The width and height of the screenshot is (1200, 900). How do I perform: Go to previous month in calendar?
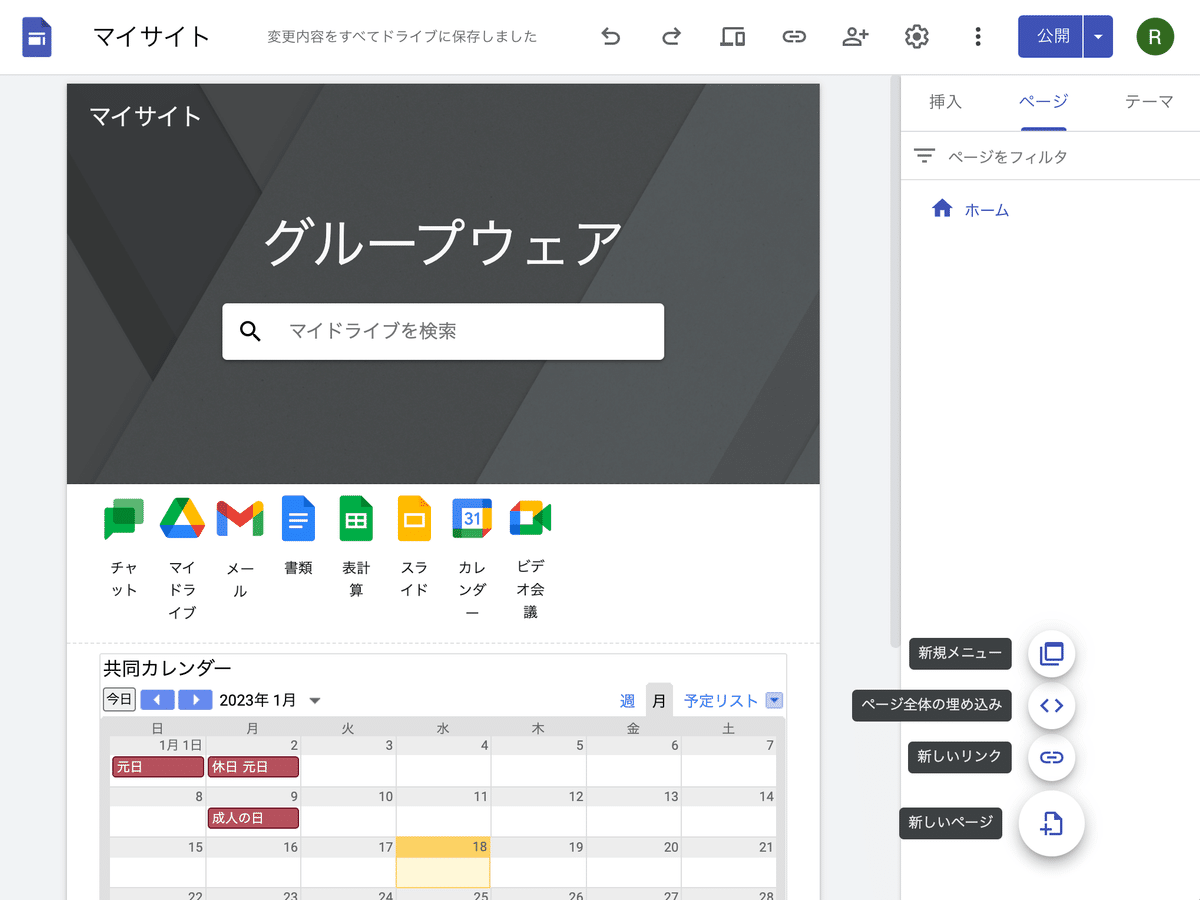(x=157, y=700)
